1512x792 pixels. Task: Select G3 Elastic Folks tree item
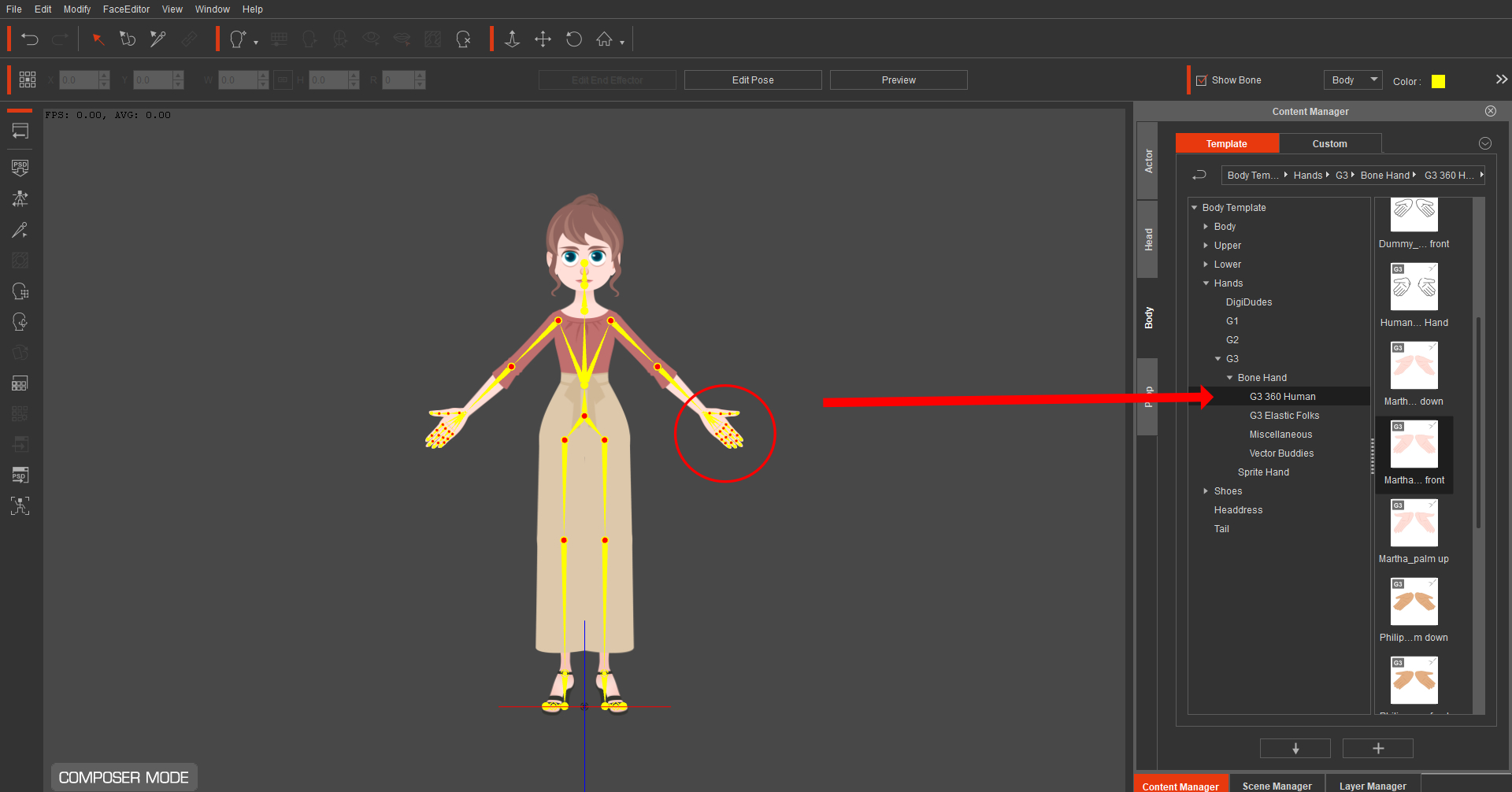coord(1284,416)
